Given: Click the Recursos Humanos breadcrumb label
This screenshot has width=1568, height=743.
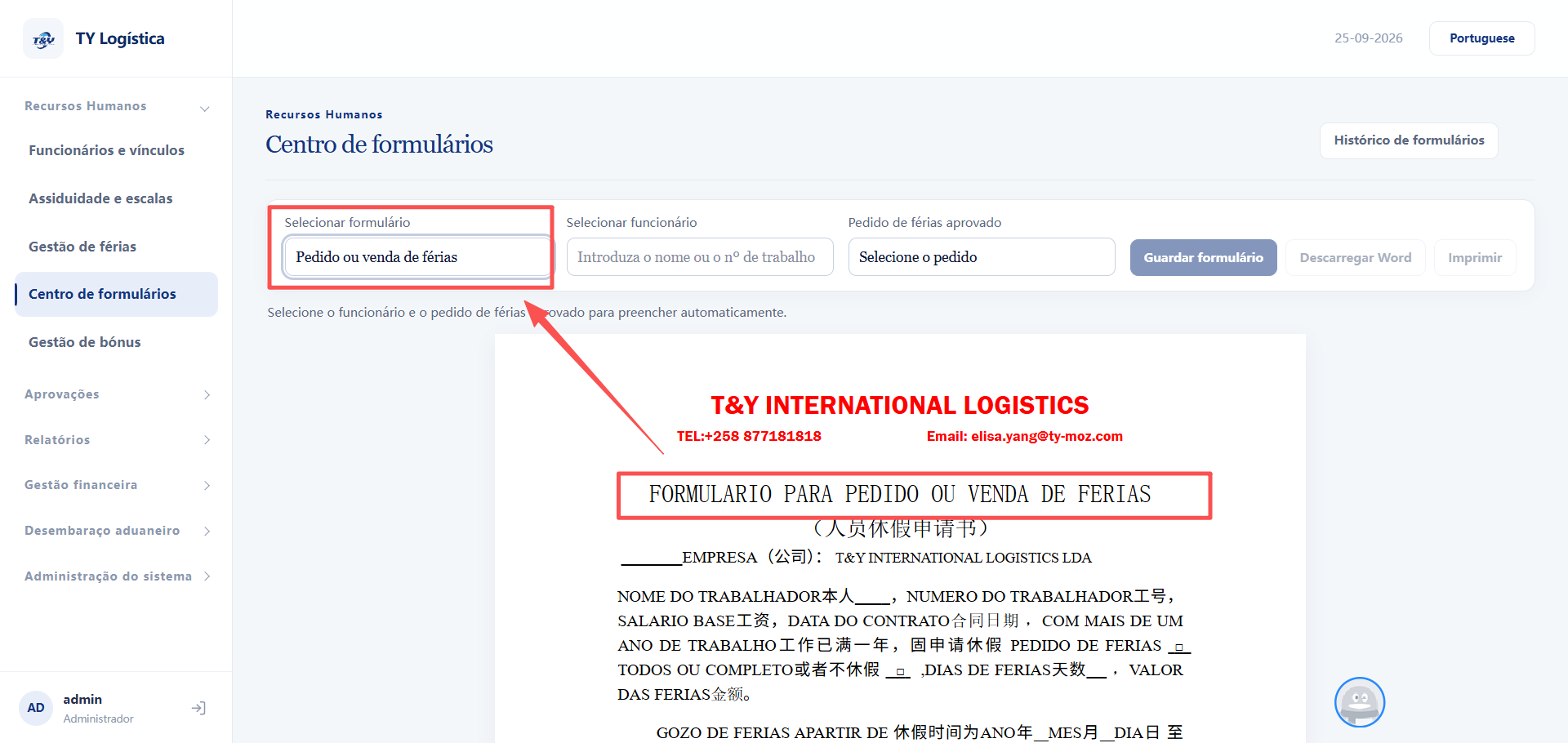Looking at the screenshot, I should [x=324, y=114].
